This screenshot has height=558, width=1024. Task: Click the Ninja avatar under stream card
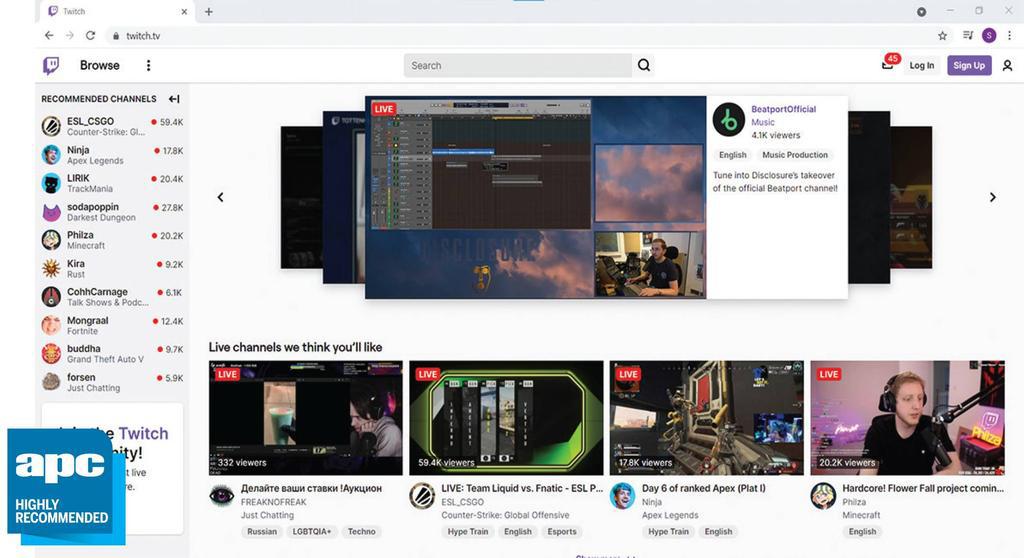coord(622,496)
